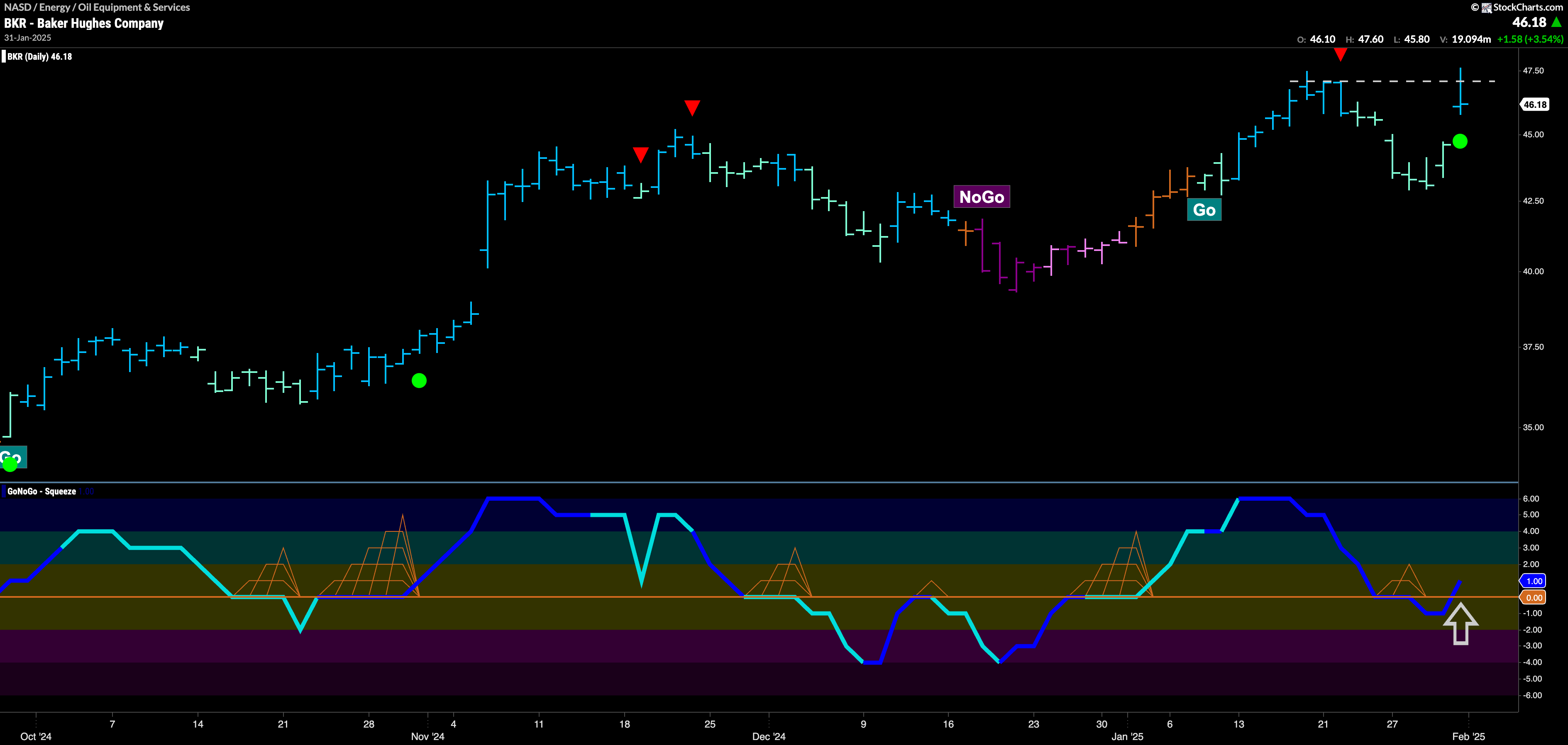1568x745 pixels.
Task: Click the Oct '24 label on the date axis
Action: [x=36, y=736]
